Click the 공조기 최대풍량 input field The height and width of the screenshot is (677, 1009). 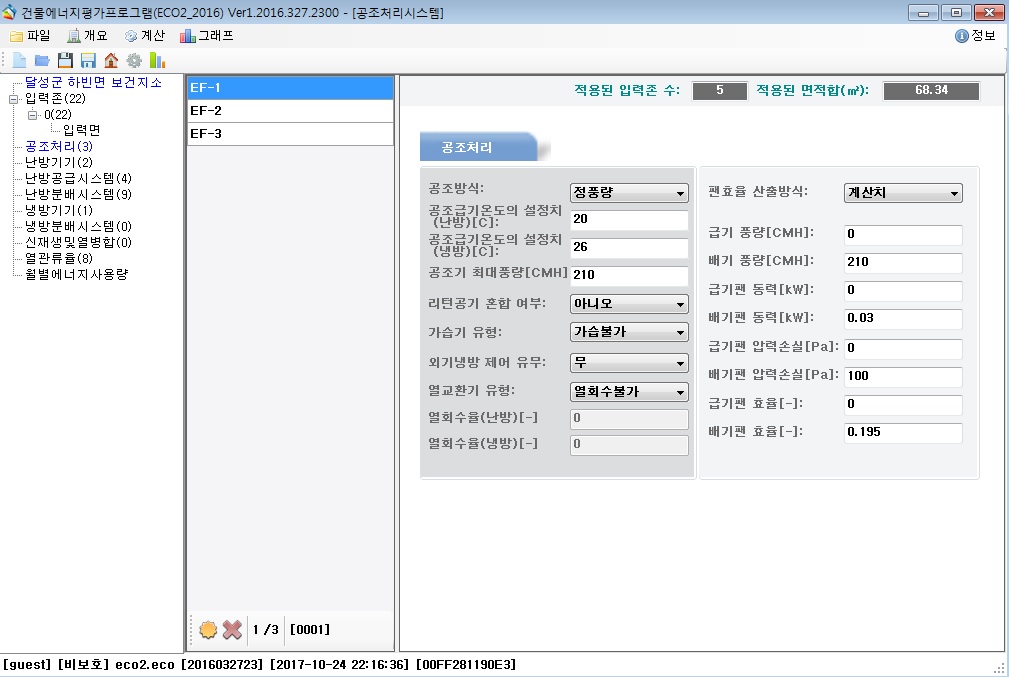629,276
